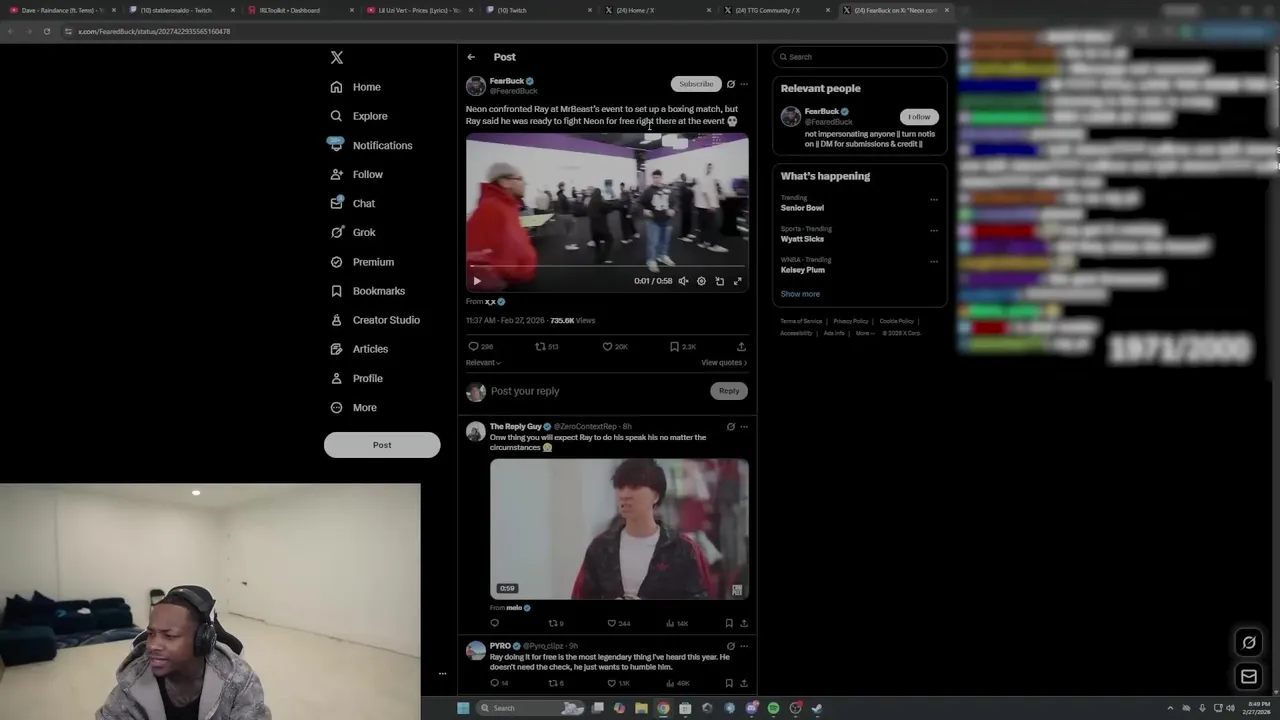
Task: Open more options on PYRO's reply
Action: (x=743, y=646)
